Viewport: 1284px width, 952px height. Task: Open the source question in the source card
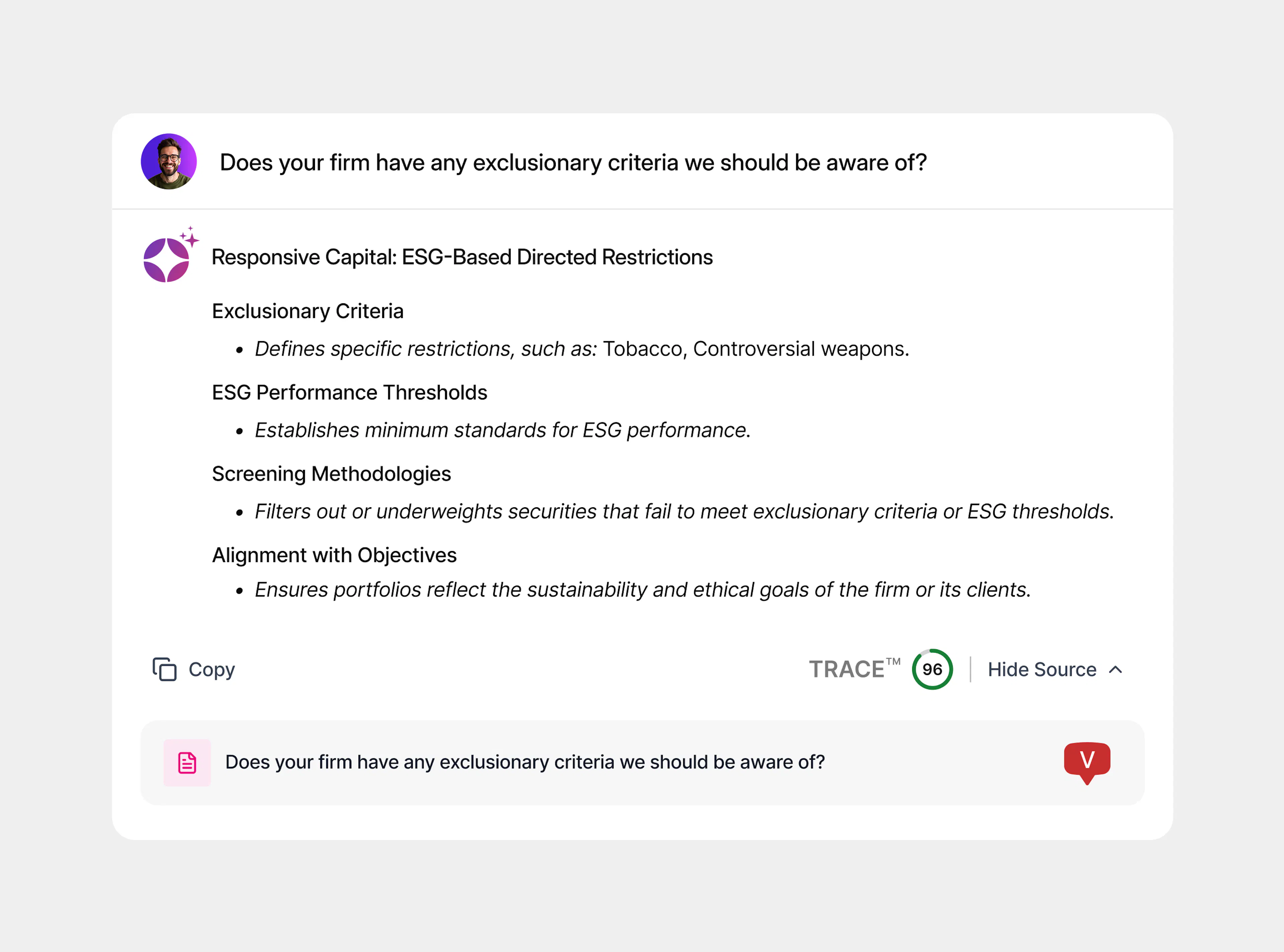(524, 762)
